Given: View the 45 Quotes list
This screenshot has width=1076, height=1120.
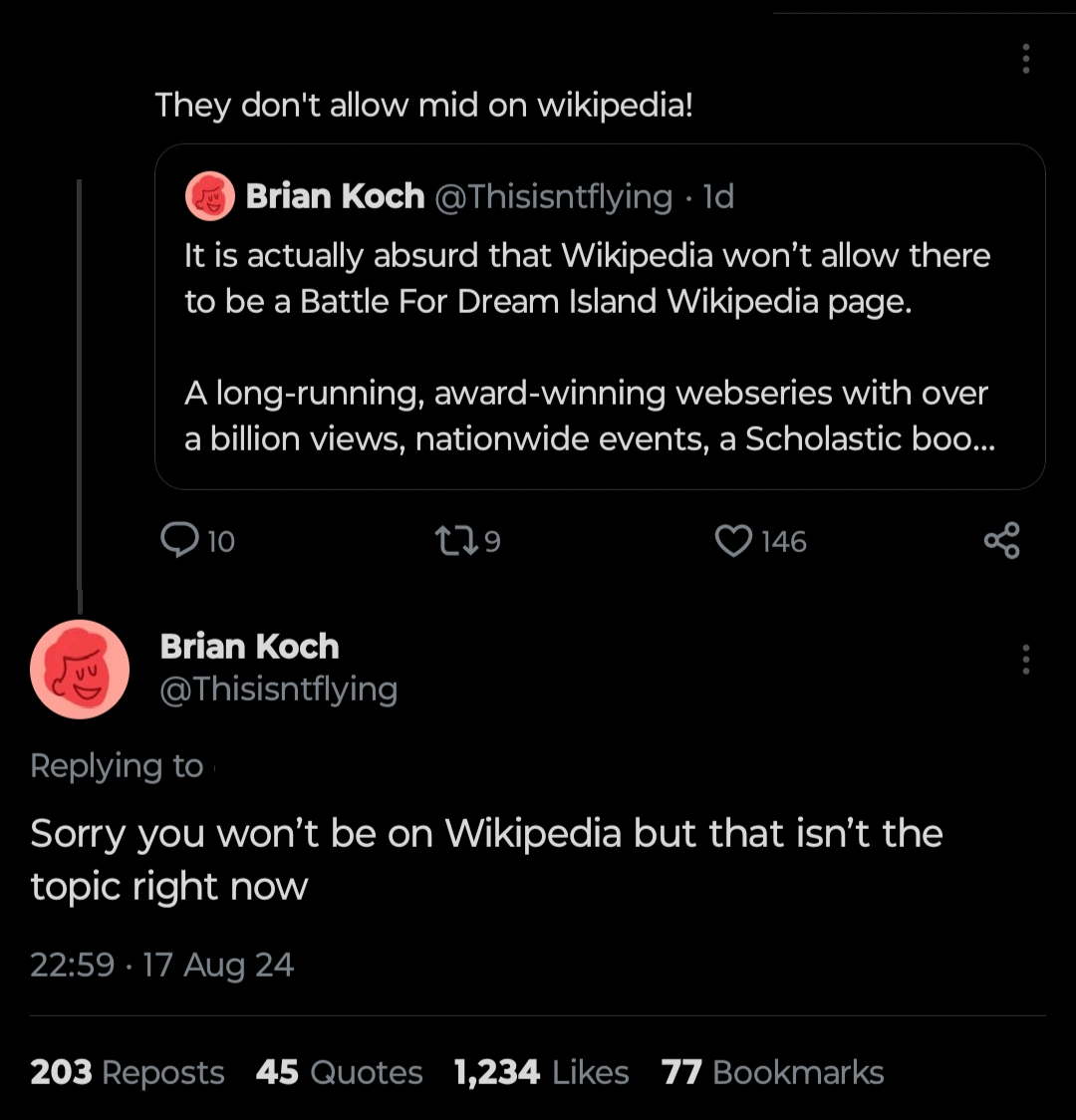Looking at the screenshot, I should [x=339, y=1072].
